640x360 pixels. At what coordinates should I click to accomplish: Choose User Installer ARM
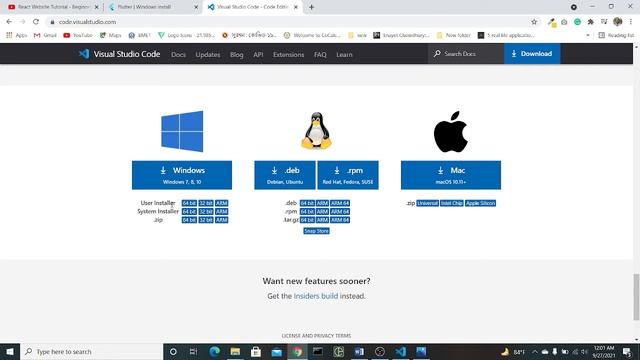click(221, 203)
